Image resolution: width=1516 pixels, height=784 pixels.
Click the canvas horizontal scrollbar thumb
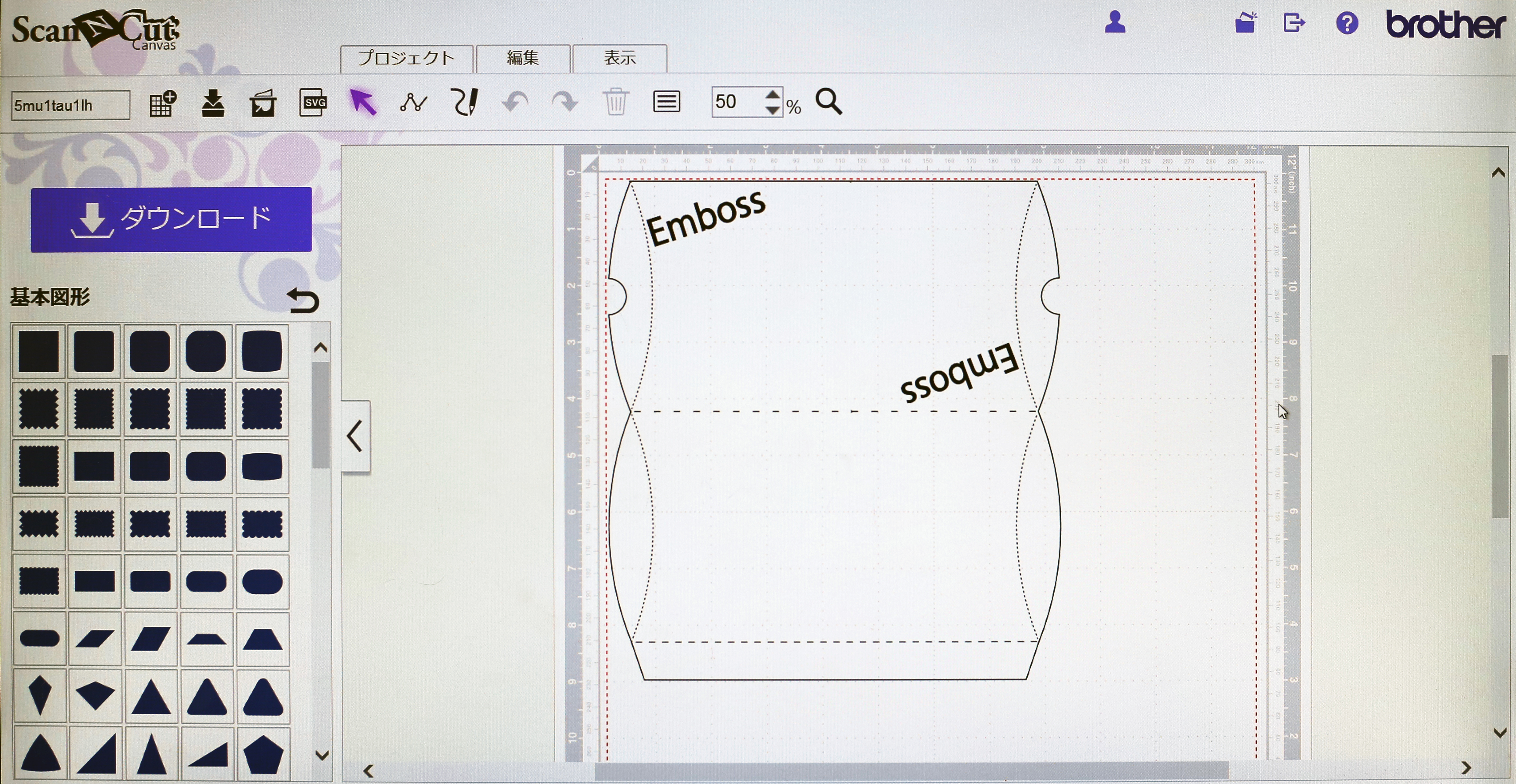[912, 770]
